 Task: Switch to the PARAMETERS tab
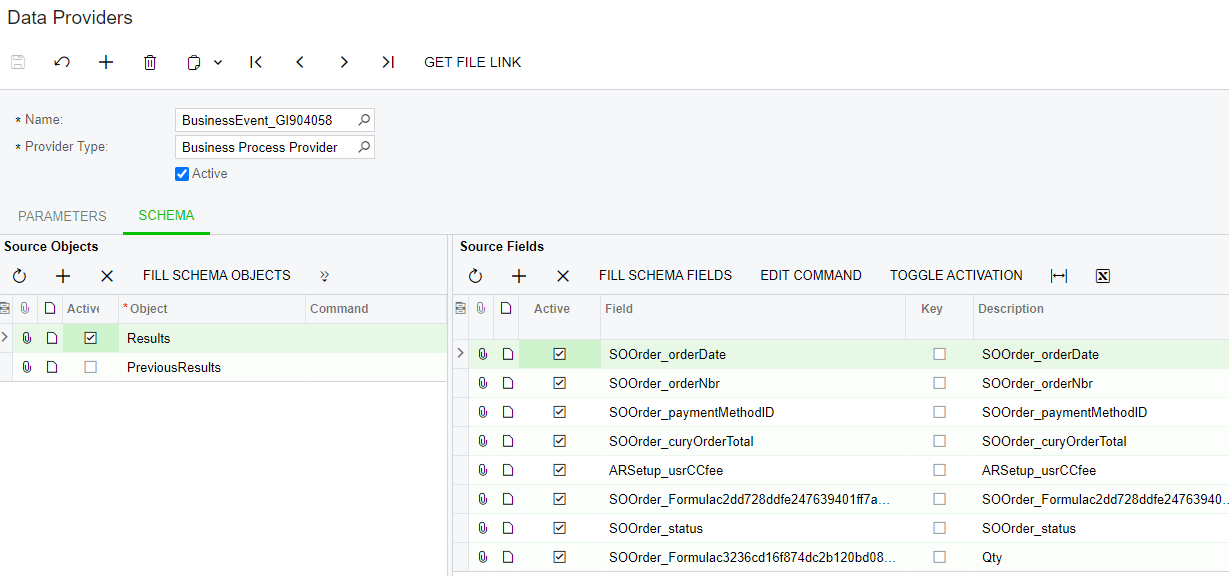[62, 216]
